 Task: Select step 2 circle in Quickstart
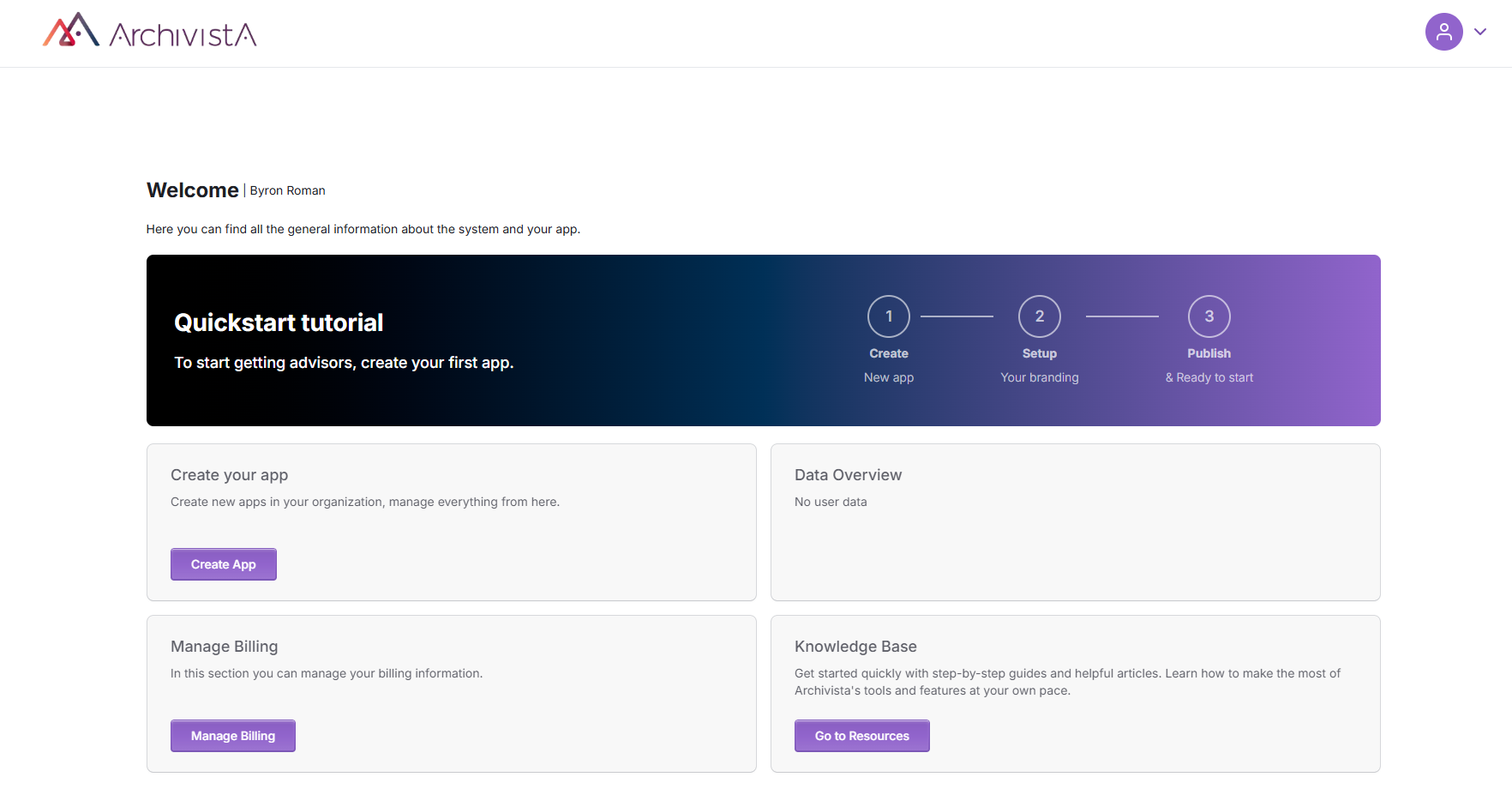[1039, 316]
